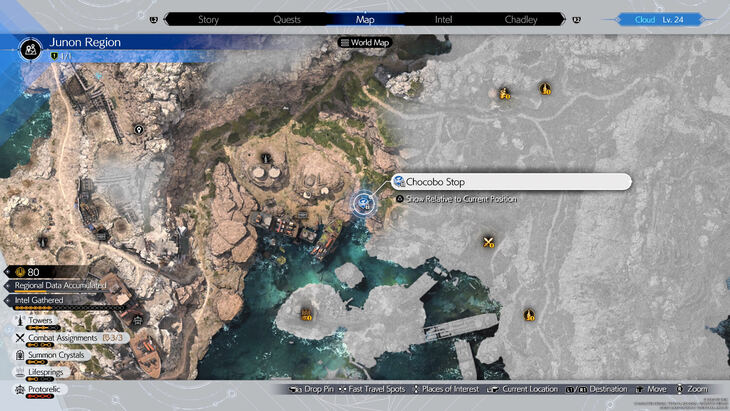Open the Quests tab
This screenshot has width=730, height=411.
tap(286, 19)
